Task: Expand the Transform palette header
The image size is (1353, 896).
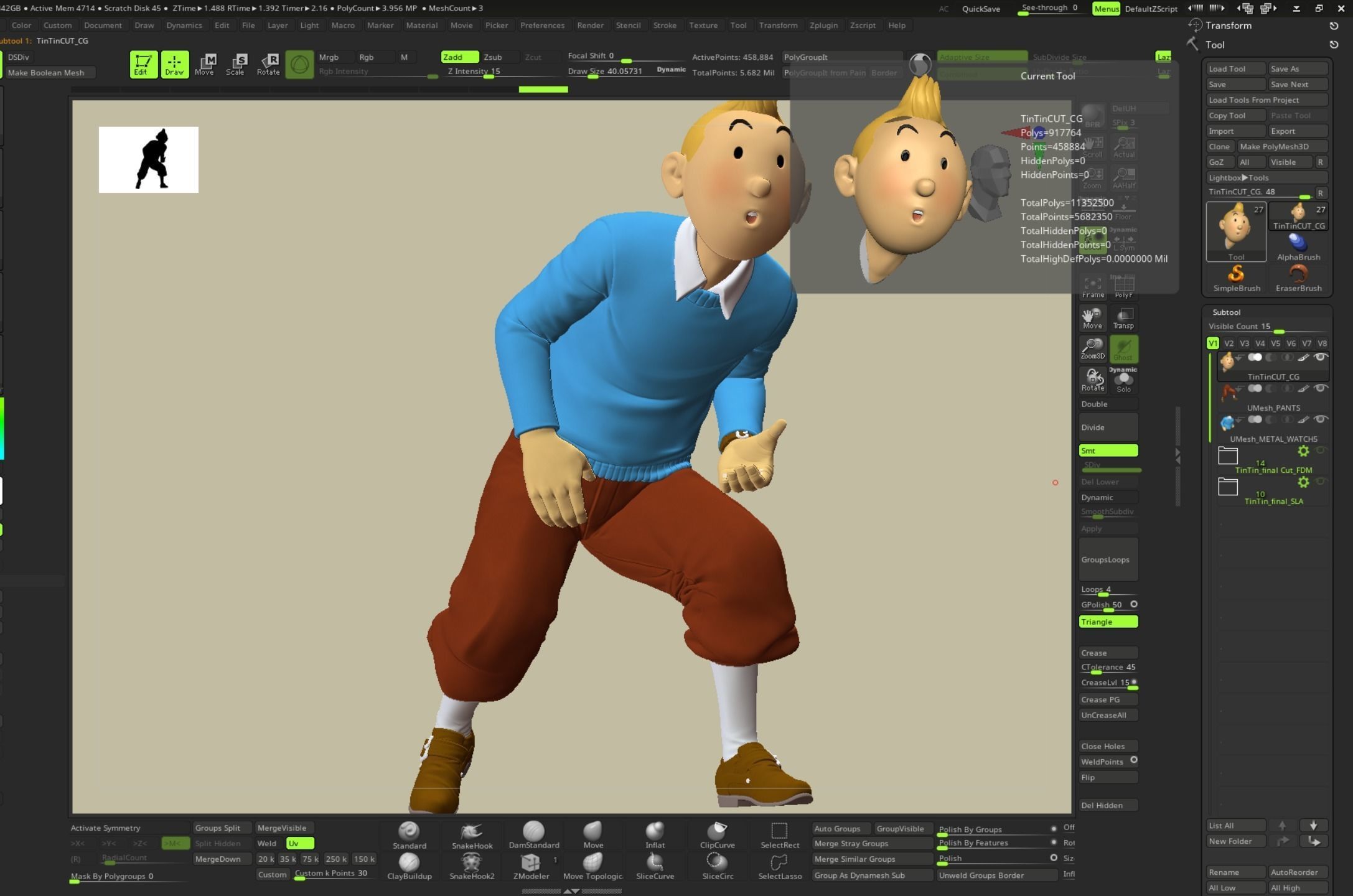Action: coord(1228,26)
